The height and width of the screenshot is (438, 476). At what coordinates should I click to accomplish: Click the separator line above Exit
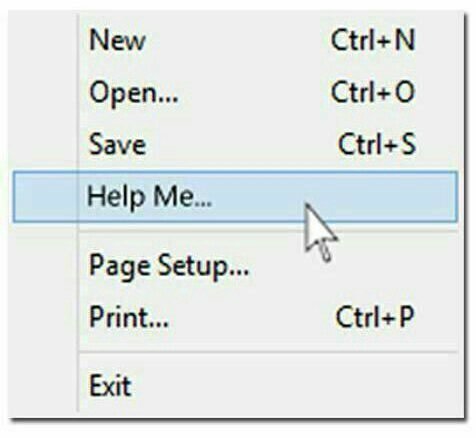click(x=269, y=352)
